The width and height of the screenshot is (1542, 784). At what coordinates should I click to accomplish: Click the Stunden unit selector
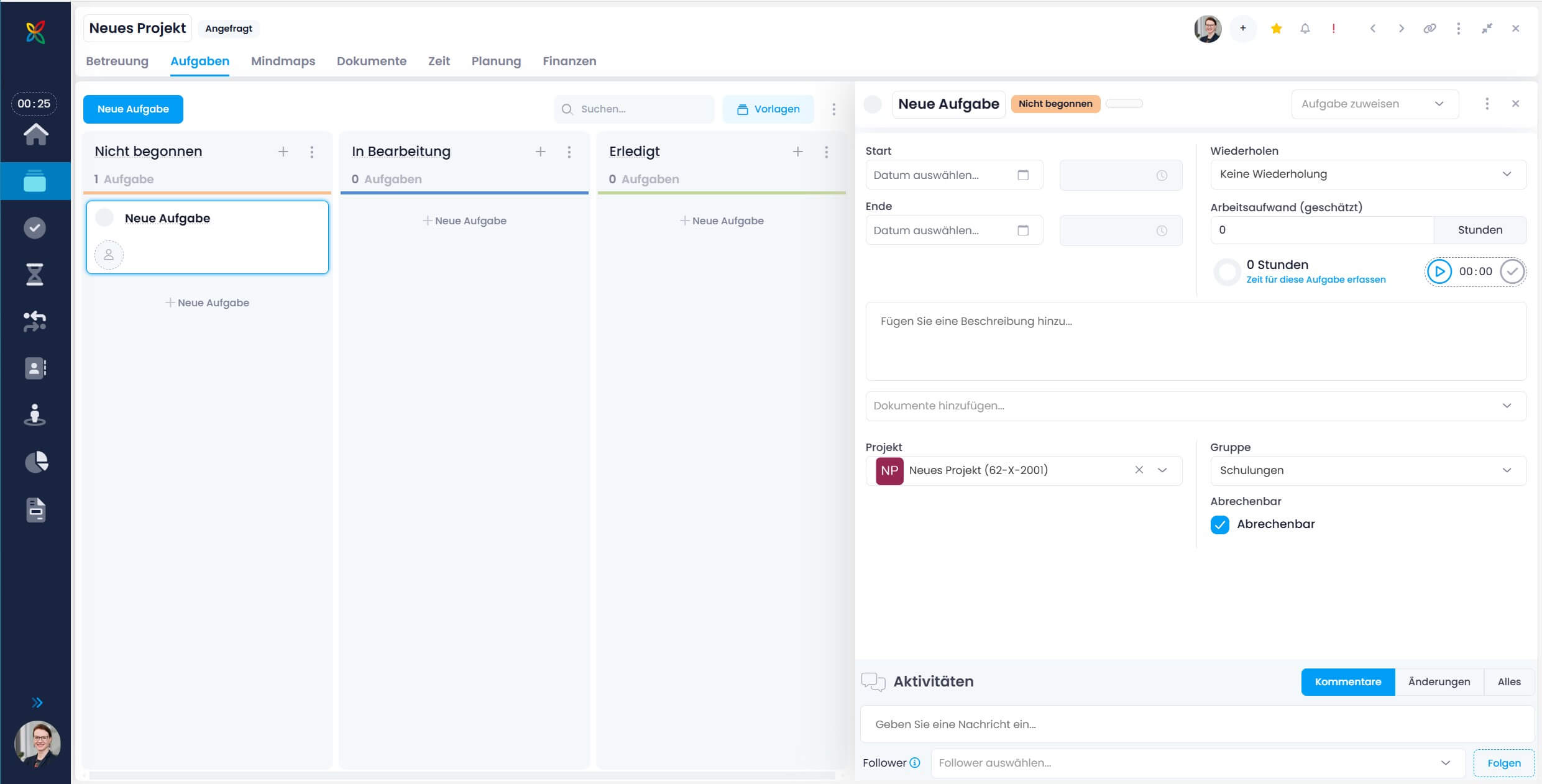tap(1480, 230)
